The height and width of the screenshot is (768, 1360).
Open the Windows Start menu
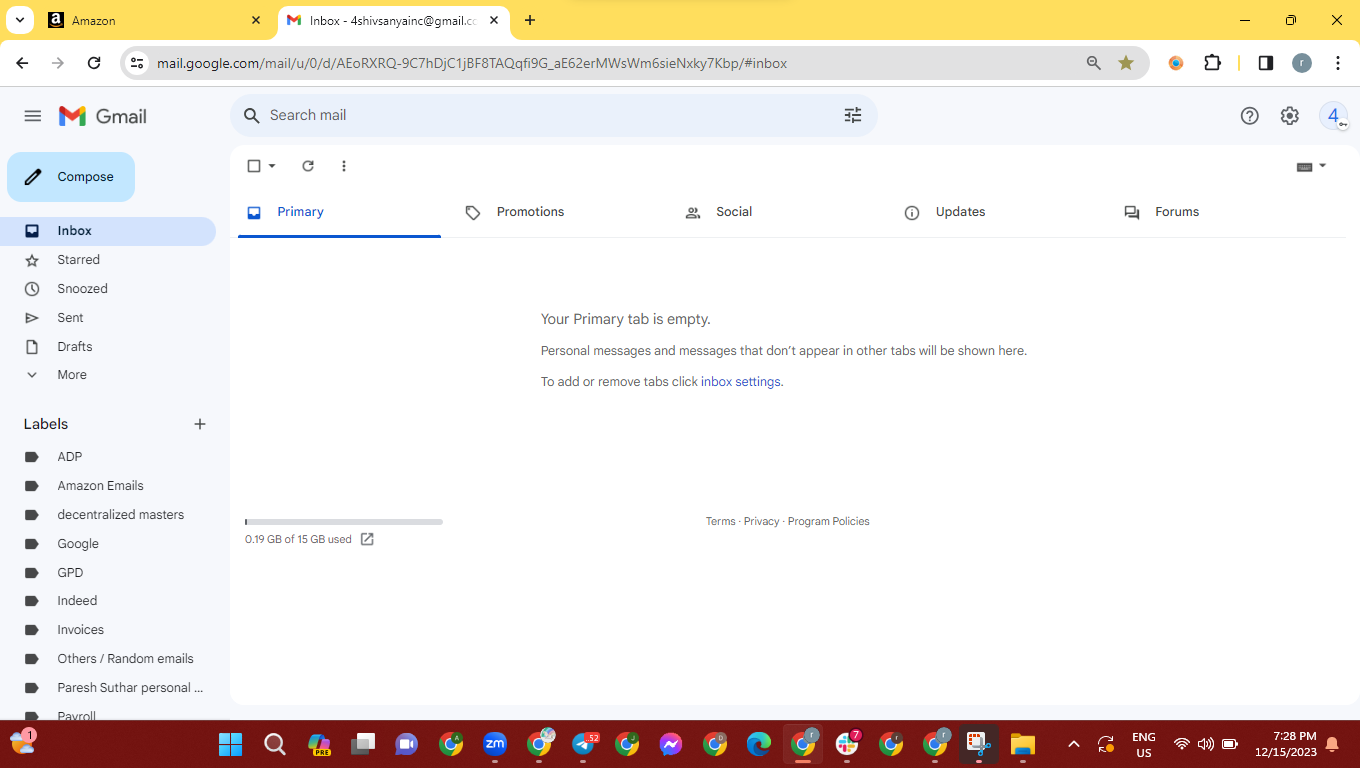coord(231,744)
